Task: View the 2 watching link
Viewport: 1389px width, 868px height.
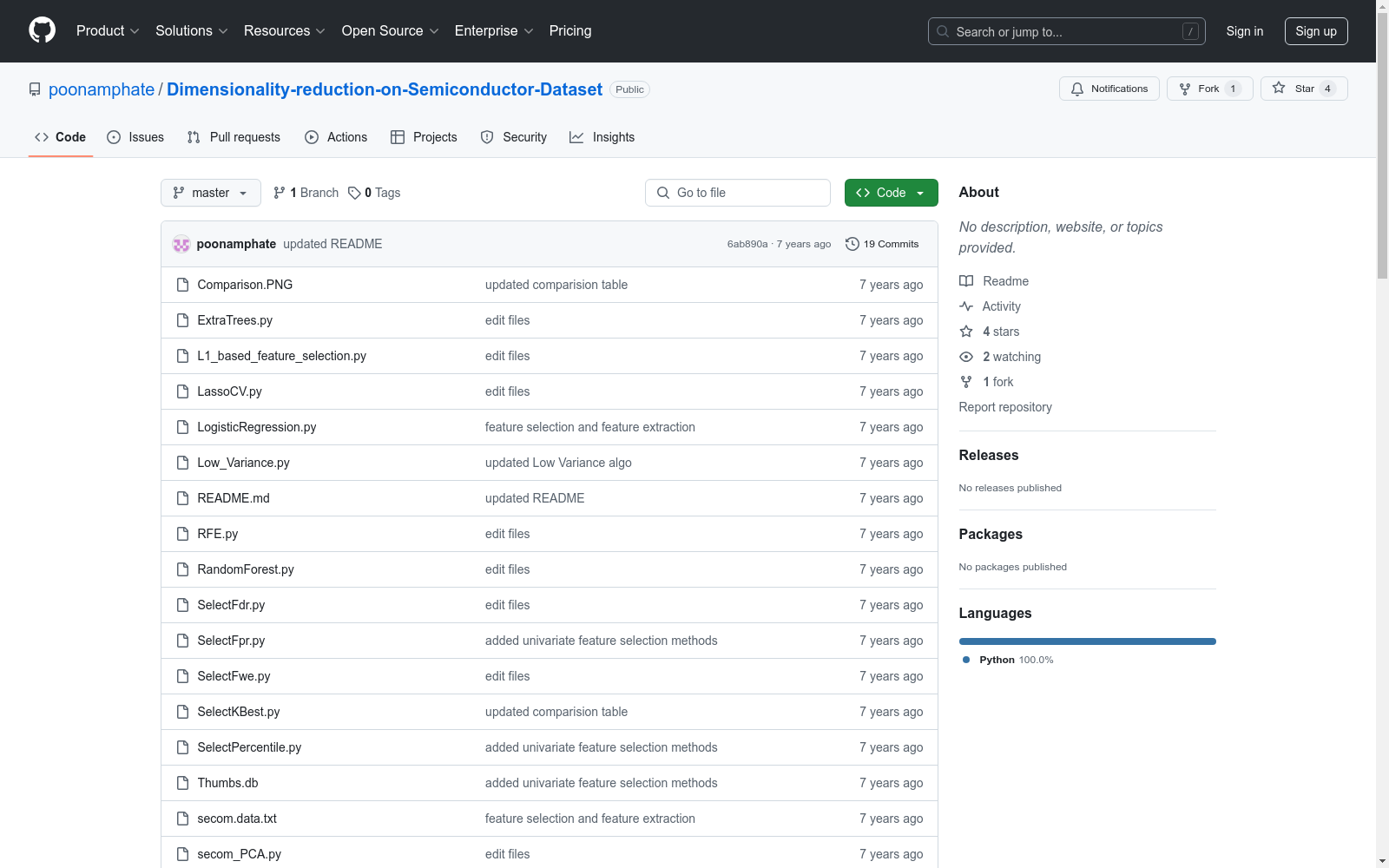Action: point(1000,357)
